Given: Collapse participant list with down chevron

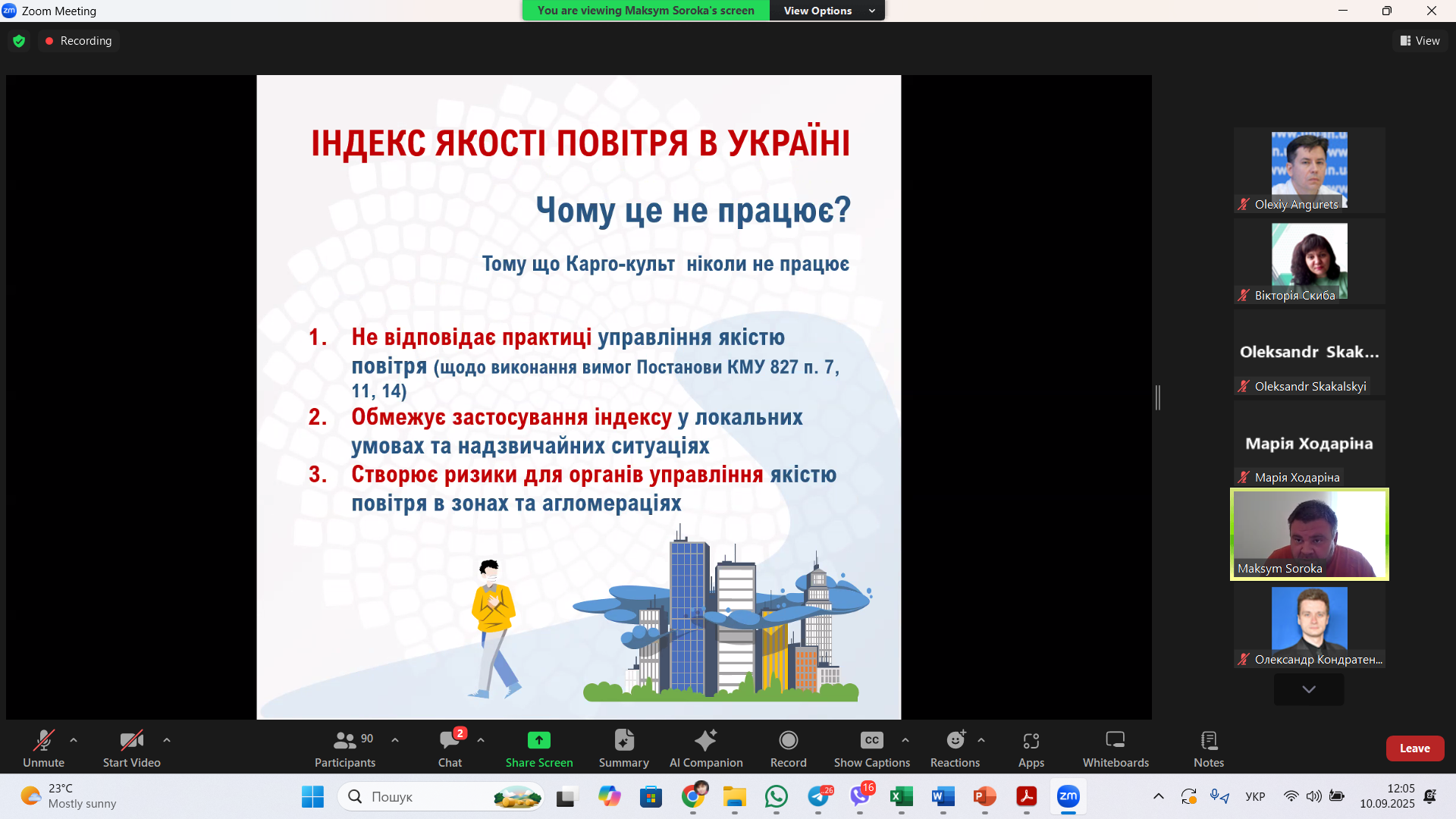Looking at the screenshot, I should point(1307,689).
